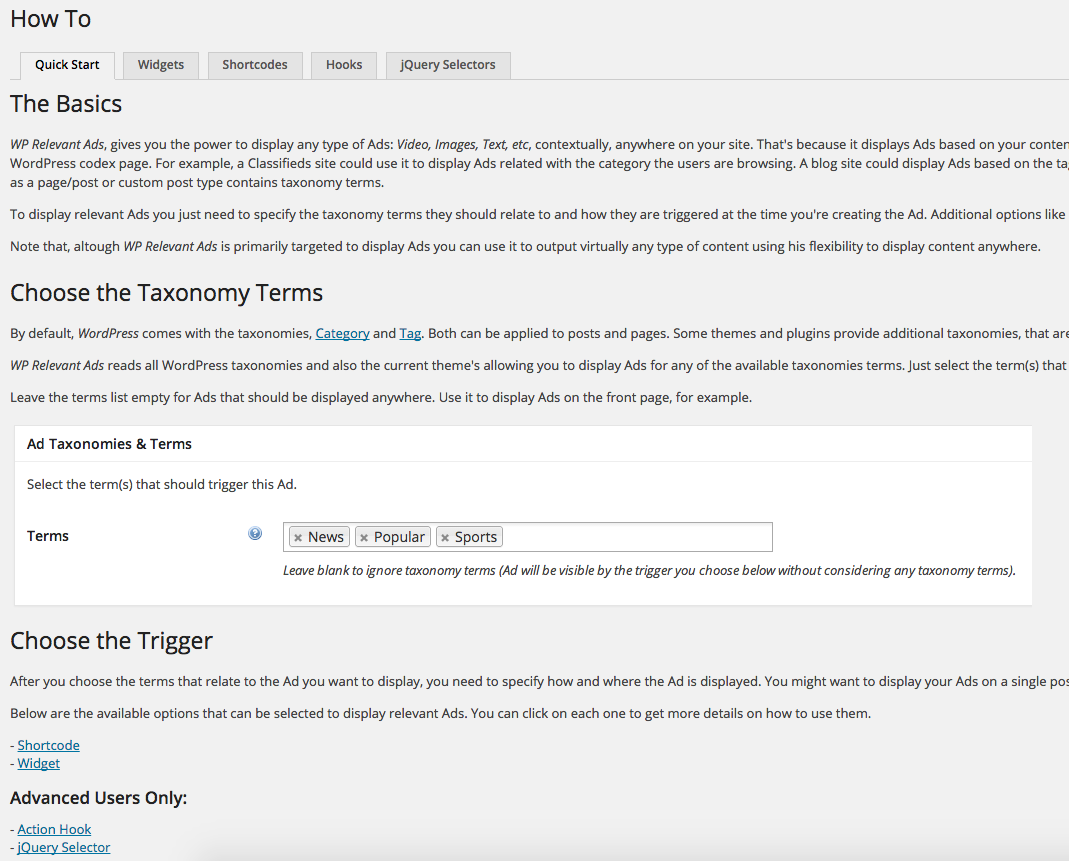Remove the Sports term using its x icon
Viewport: 1069px width, 861px height.
(445, 536)
